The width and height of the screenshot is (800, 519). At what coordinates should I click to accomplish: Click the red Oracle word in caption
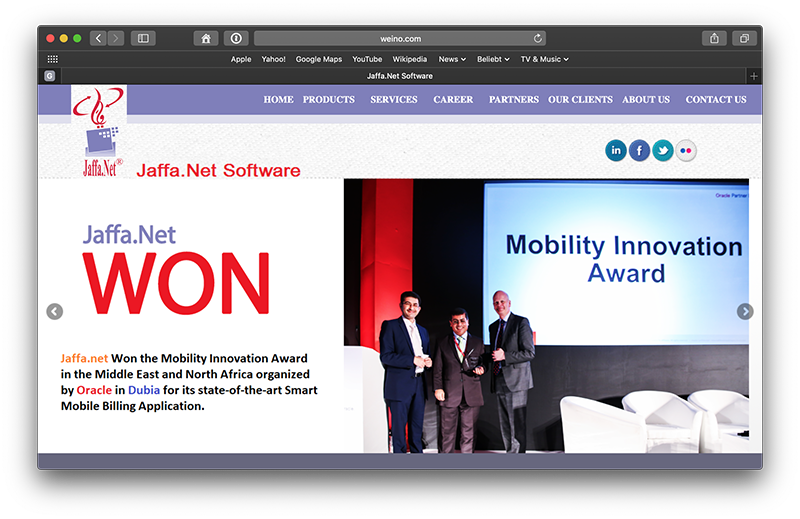coord(94,390)
